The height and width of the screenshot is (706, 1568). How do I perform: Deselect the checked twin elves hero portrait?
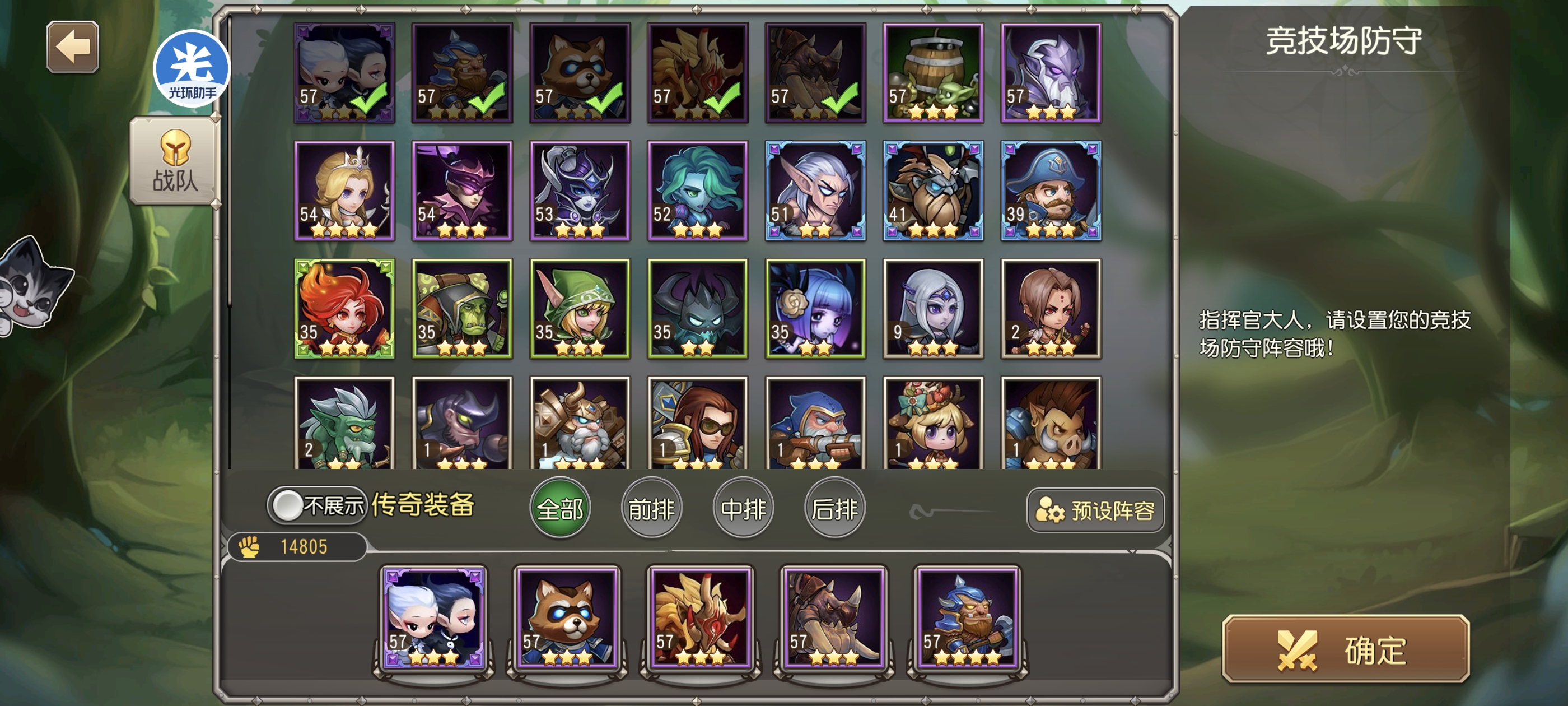pos(344,73)
